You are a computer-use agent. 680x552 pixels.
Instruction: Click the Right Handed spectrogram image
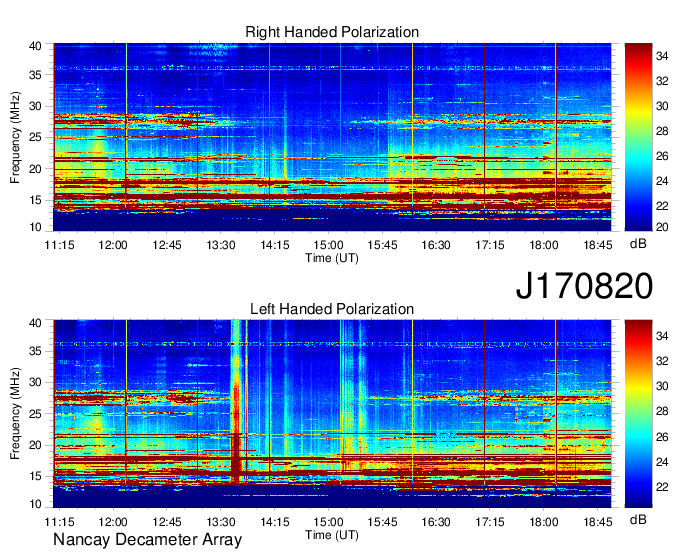point(332,137)
